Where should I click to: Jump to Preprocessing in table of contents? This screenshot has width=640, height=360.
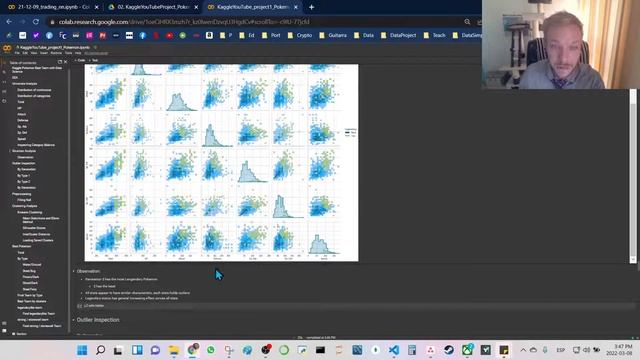click(x=22, y=194)
